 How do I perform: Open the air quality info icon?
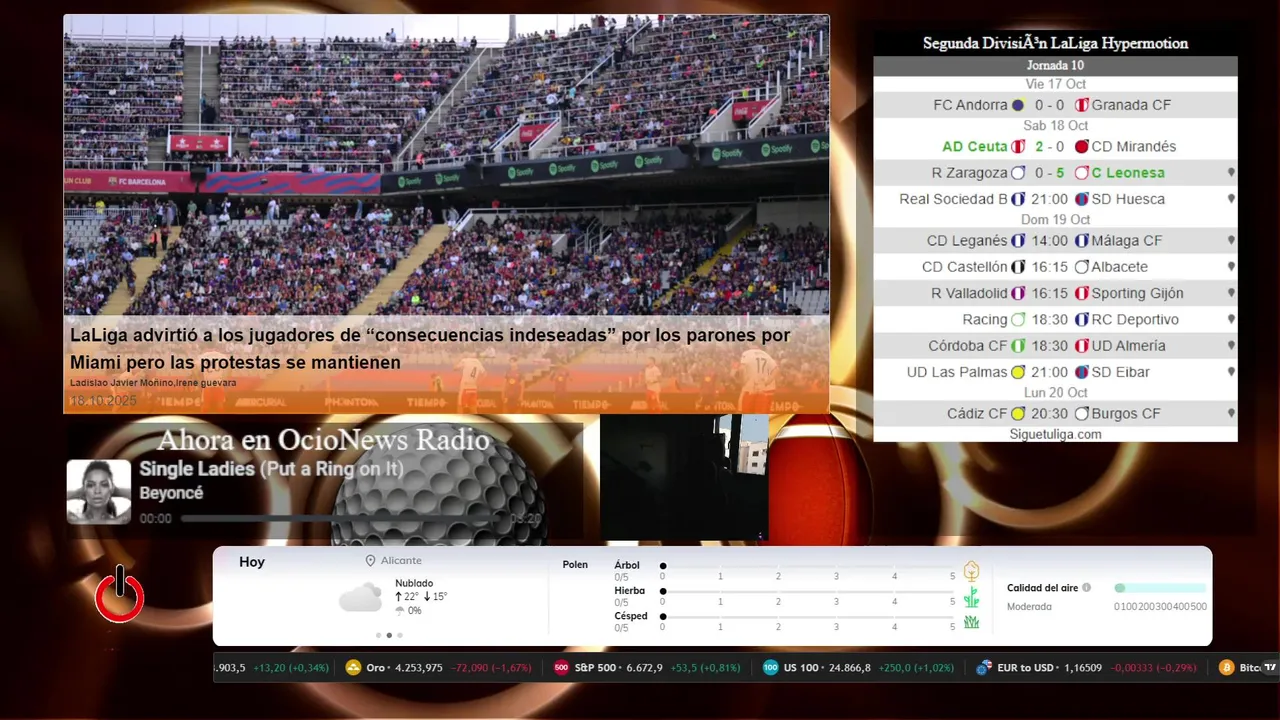[1086, 588]
